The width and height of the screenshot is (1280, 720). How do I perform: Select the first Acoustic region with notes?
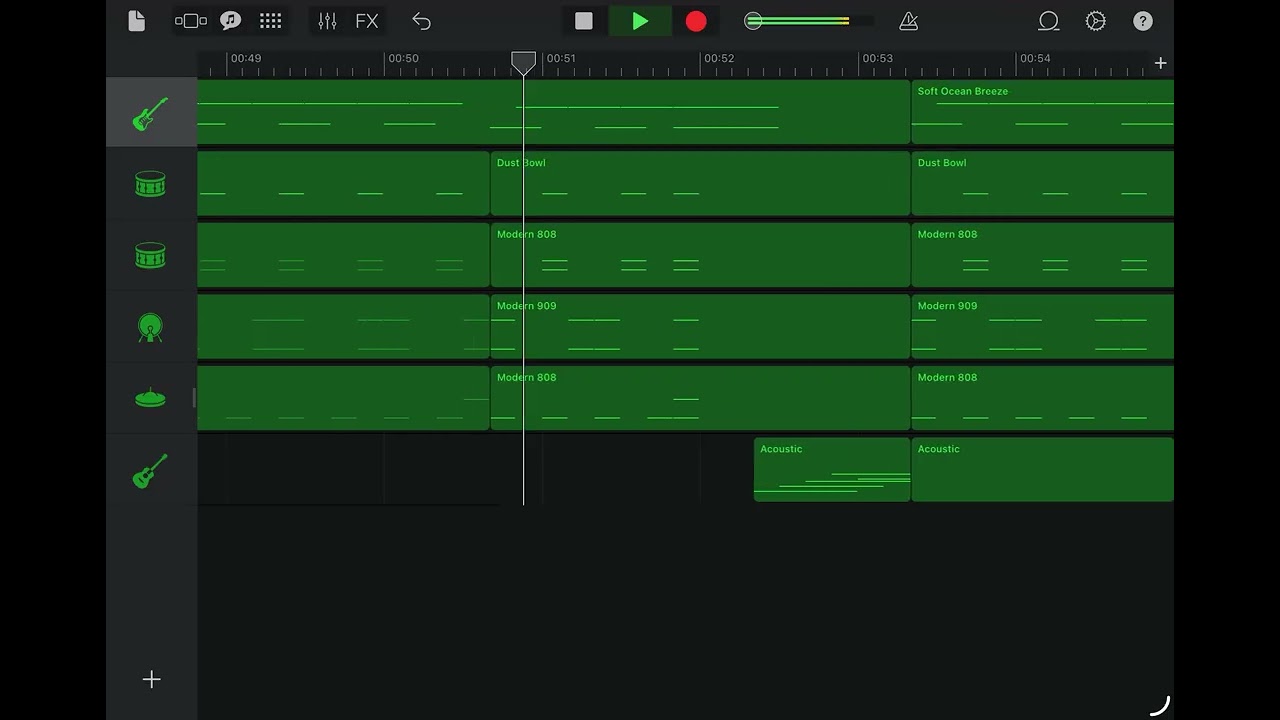pyautogui.click(x=832, y=469)
